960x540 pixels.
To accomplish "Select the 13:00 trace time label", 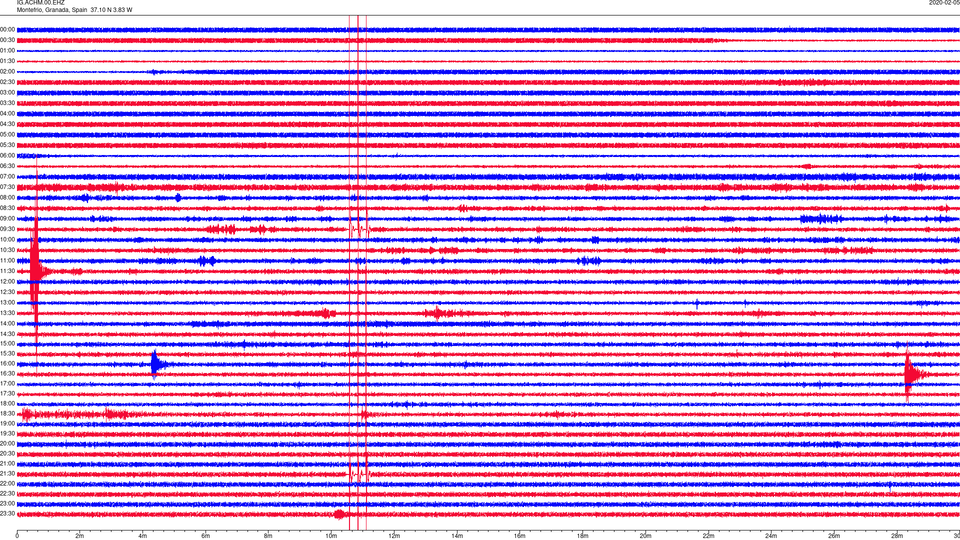I will (x=7, y=302).
